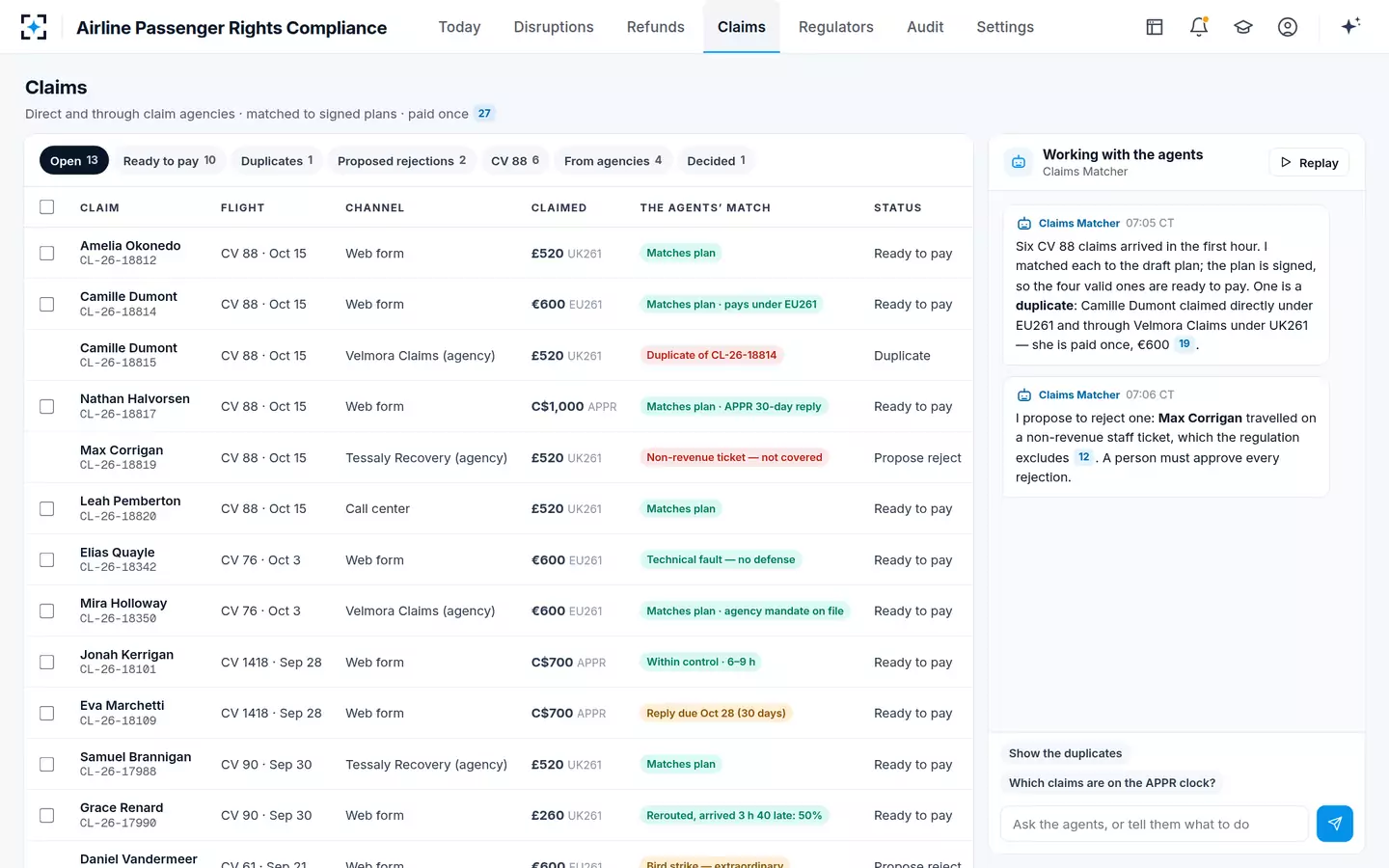Open the Disruptions tab
Image resolution: width=1389 pixels, height=868 pixels.
(x=554, y=27)
